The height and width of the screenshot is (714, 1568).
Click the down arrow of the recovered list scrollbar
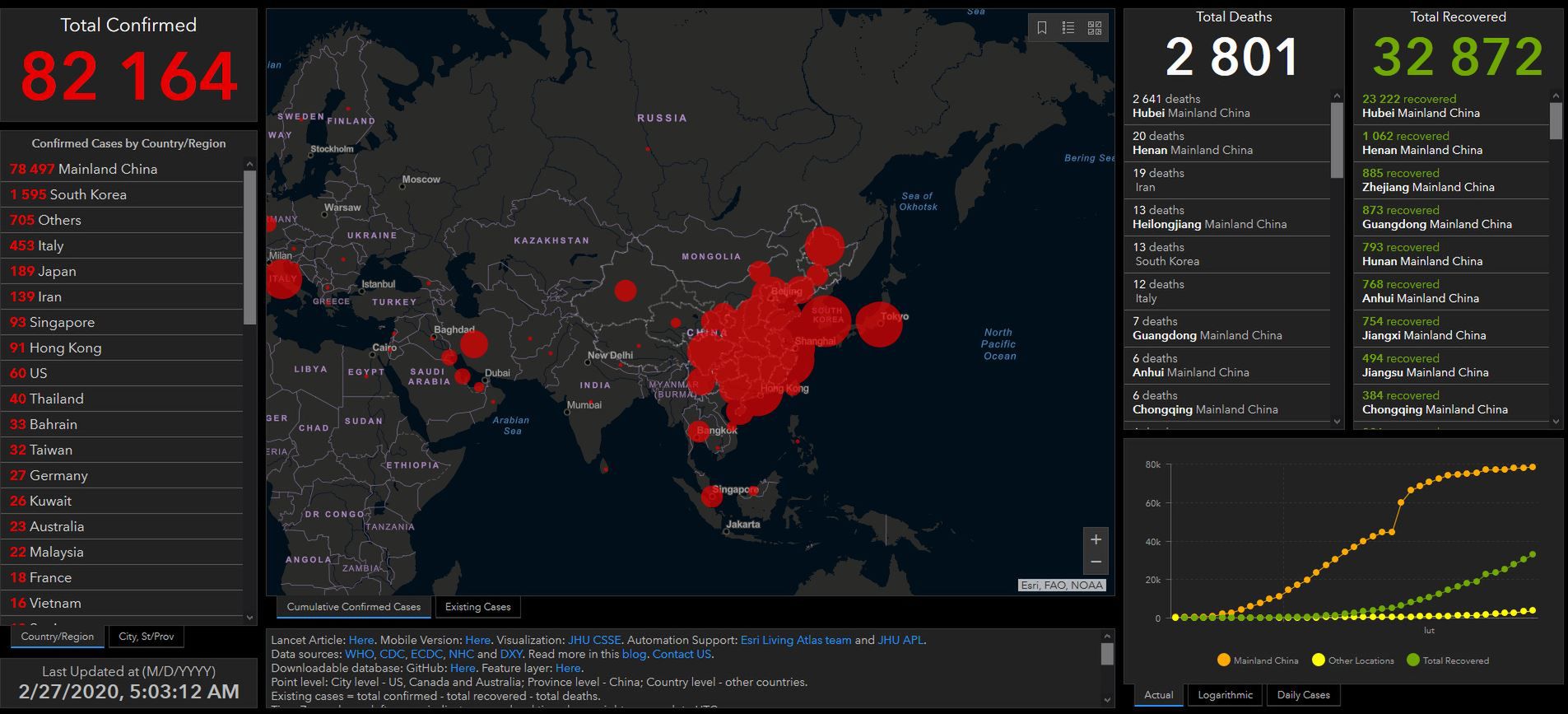click(1556, 422)
